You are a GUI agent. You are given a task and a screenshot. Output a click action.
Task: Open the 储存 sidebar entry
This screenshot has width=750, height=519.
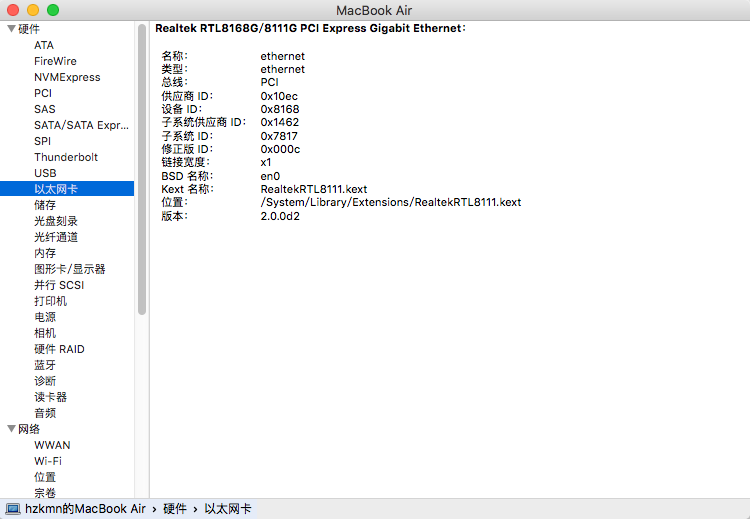[x=45, y=205]
